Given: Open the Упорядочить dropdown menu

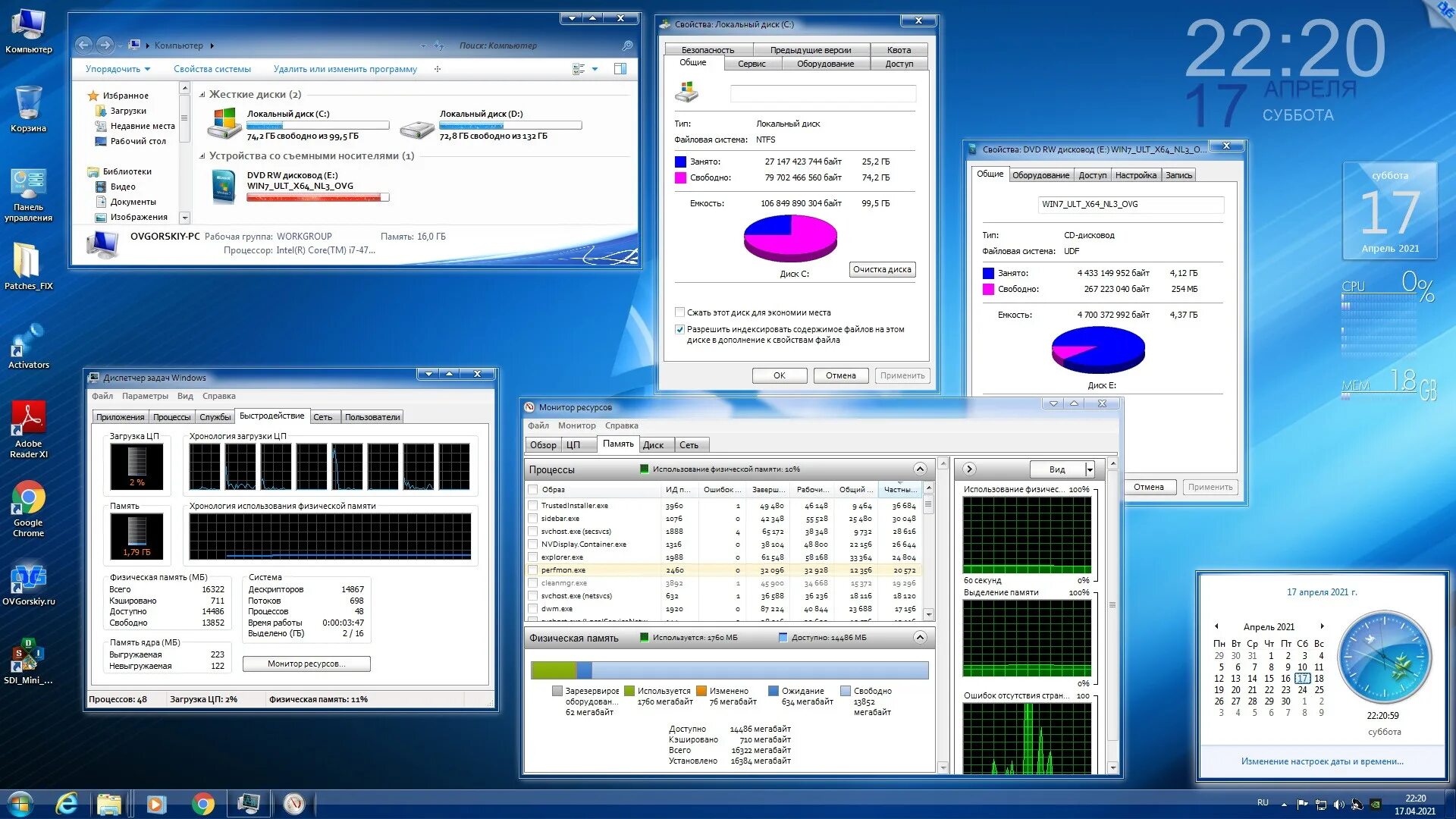Looking at the screenshot, I should [118, 69].
